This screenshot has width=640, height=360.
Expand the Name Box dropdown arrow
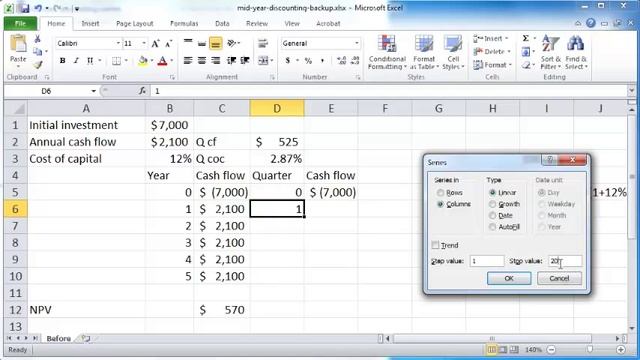point(93,91)
